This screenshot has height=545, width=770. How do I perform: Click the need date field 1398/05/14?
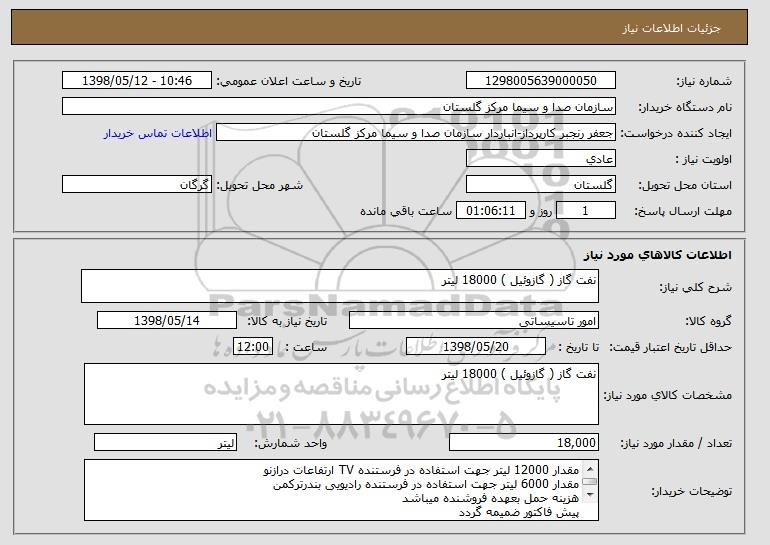pos(167,321)
